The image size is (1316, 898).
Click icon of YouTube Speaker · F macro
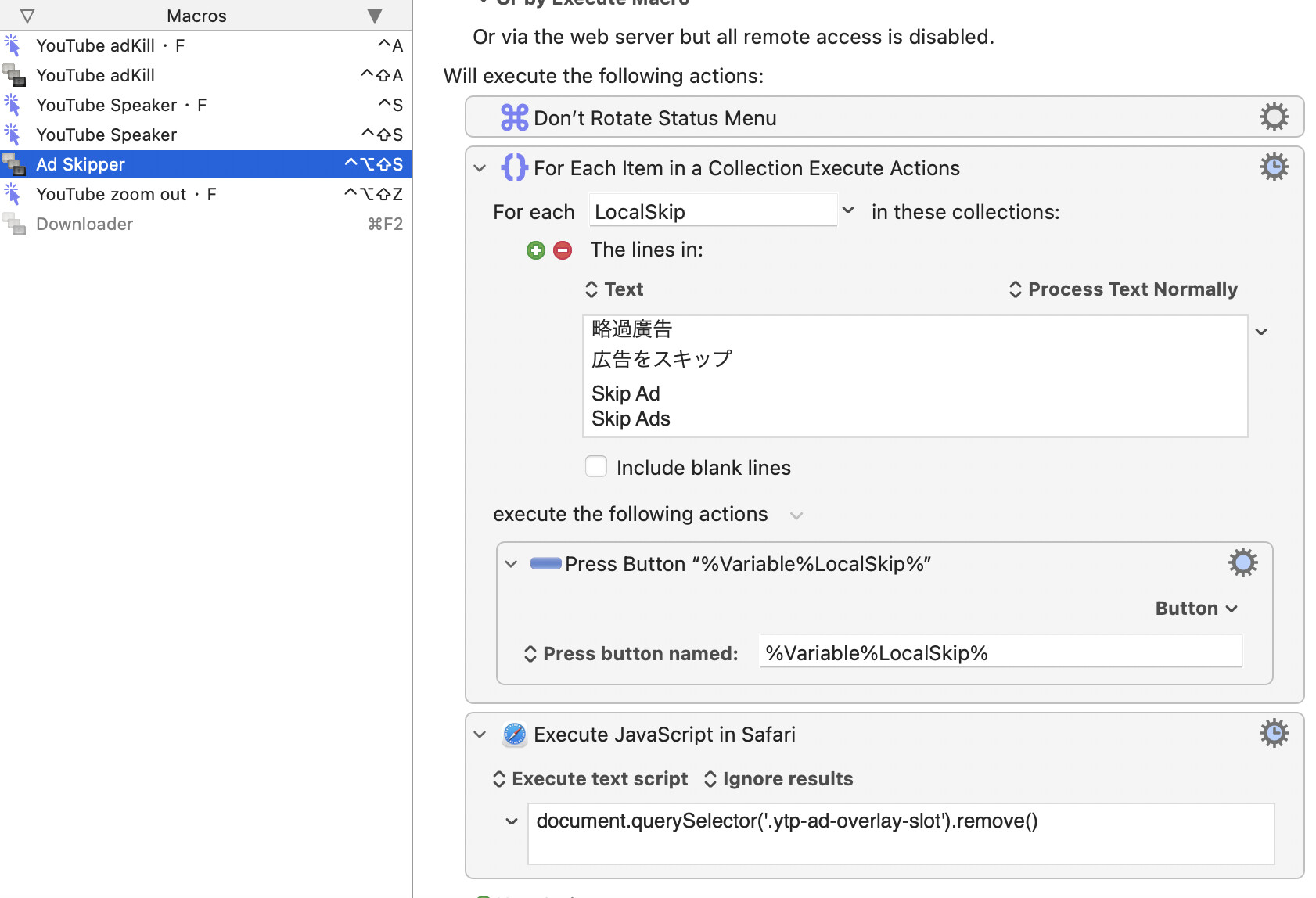[x=13, y=105]
